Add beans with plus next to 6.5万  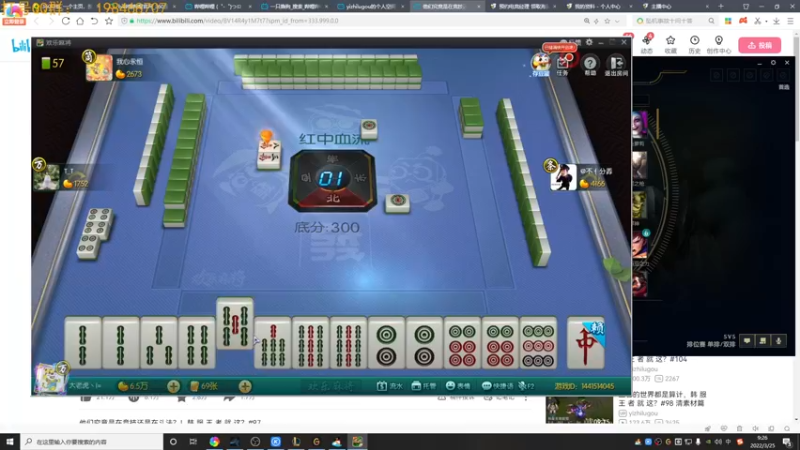[x=173, y=386]
